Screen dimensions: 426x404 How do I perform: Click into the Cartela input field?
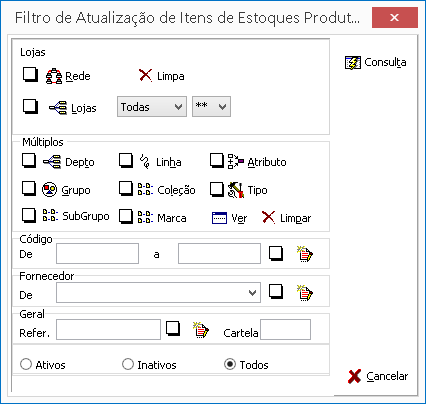click(285, 330)
